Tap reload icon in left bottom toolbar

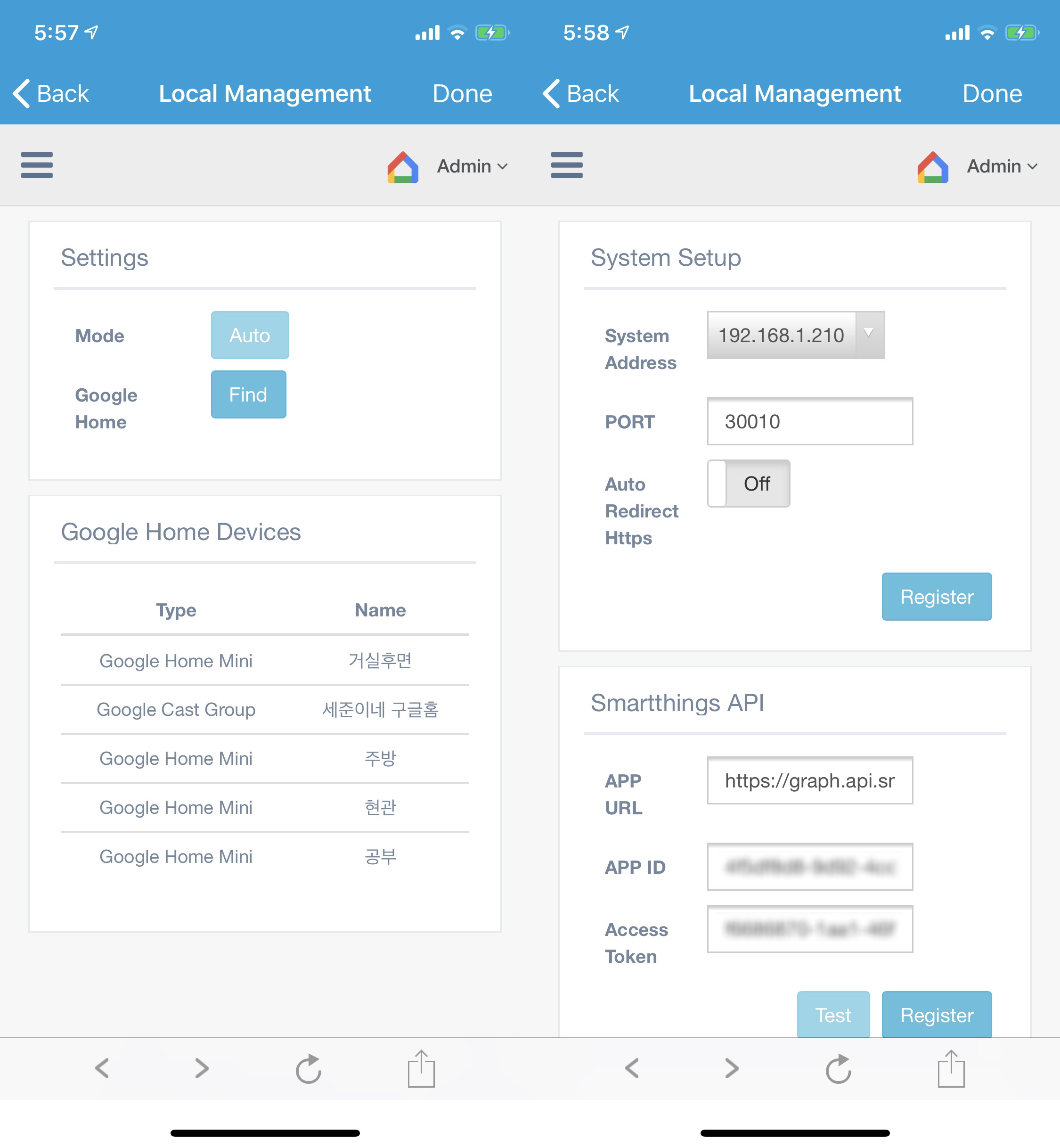[308, 1068]
